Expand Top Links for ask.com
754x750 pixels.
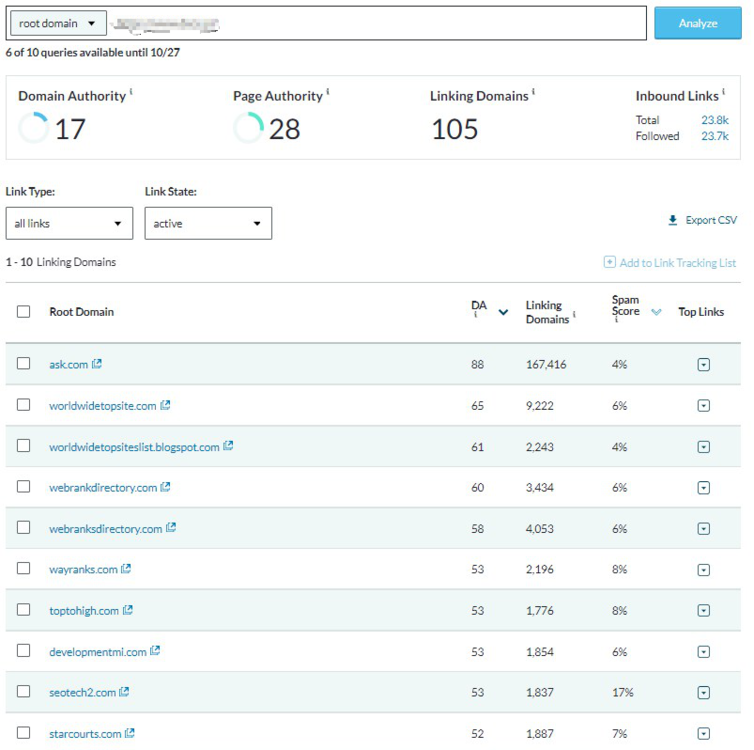click(x=703, y=365)
